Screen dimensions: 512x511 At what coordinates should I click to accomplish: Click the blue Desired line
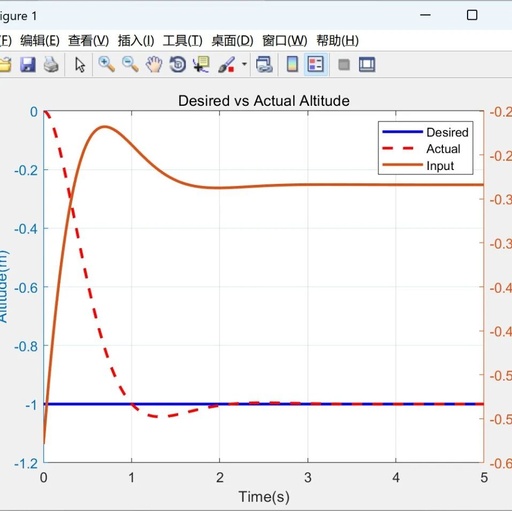(x=263, y=404)
